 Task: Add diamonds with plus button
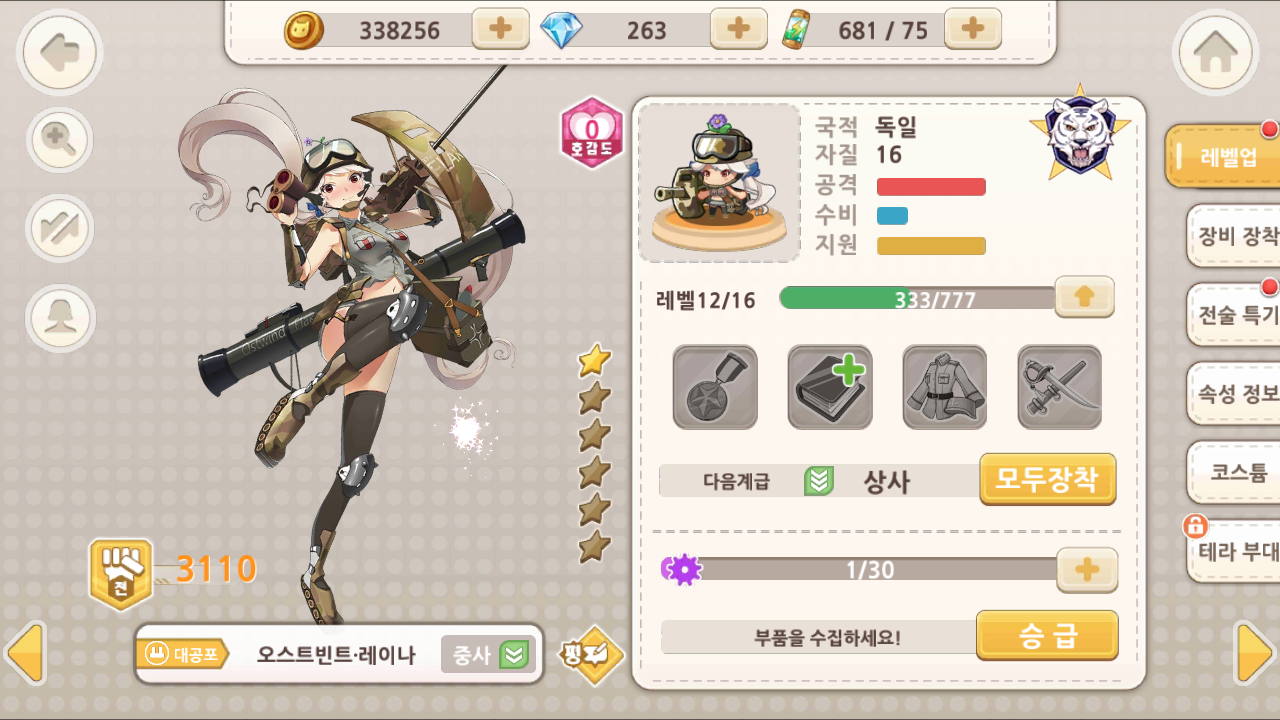739,29
